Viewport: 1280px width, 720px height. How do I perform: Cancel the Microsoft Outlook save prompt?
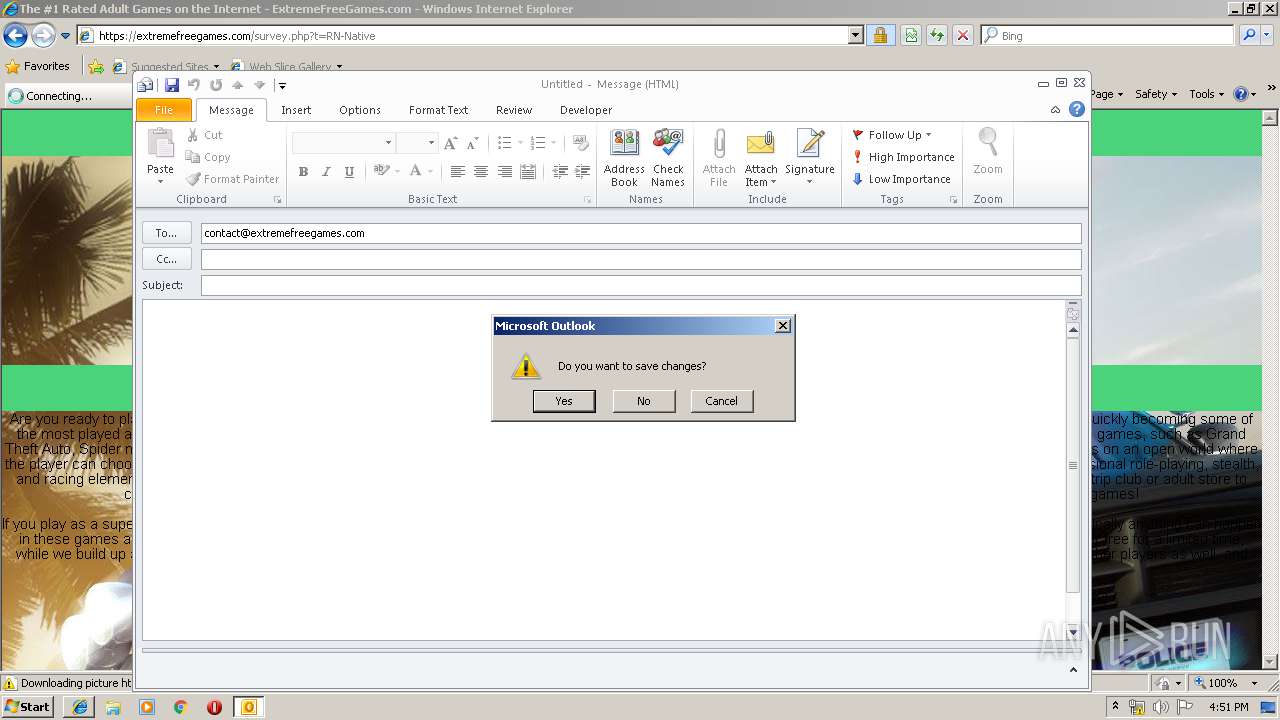[721, 401]
